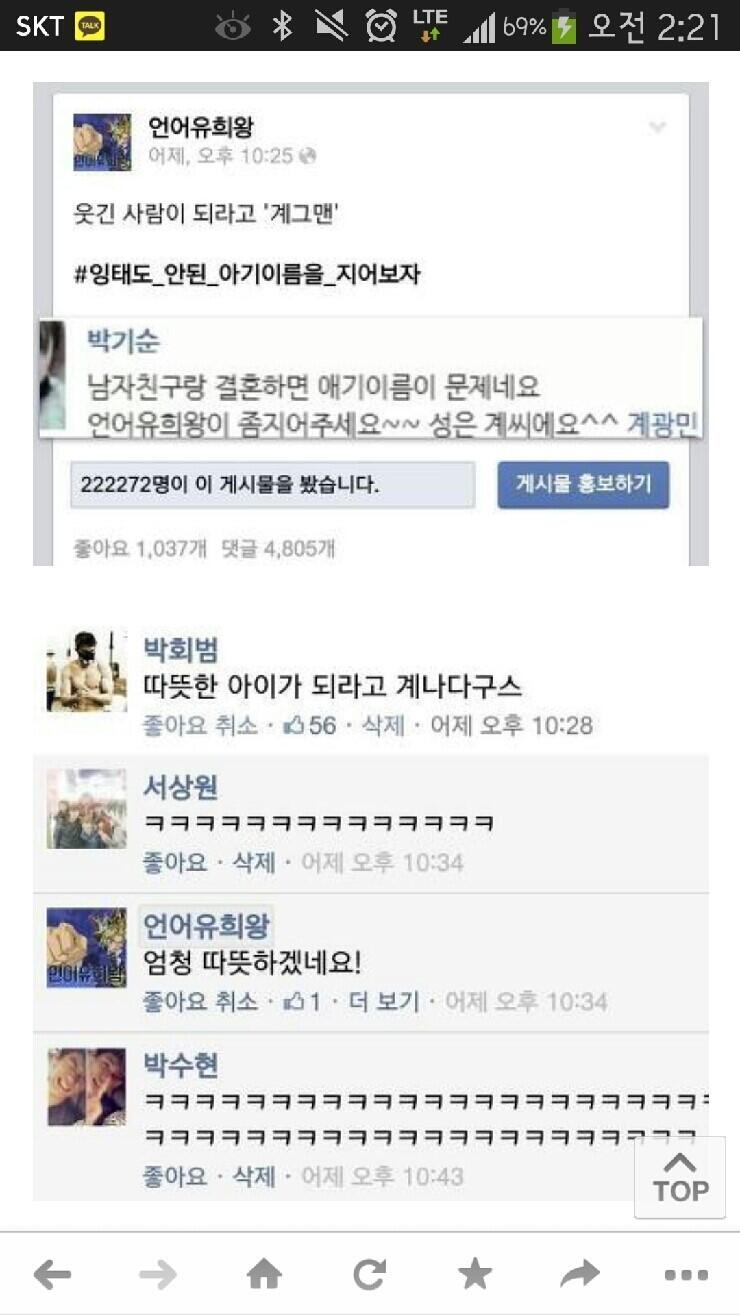The image size is (740, 1315).
Task: Reload the page with the refresh icon
Action: click(369, 1274)
